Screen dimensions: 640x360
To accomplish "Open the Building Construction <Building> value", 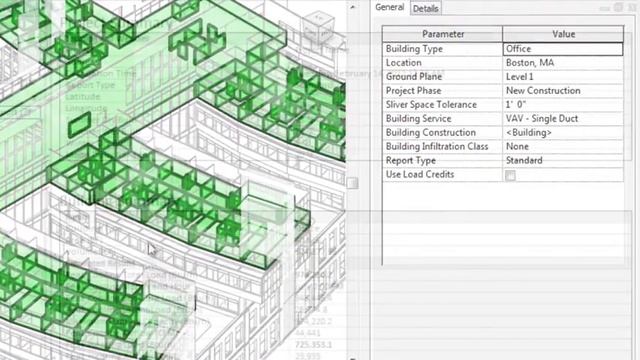I will point(563,132).
